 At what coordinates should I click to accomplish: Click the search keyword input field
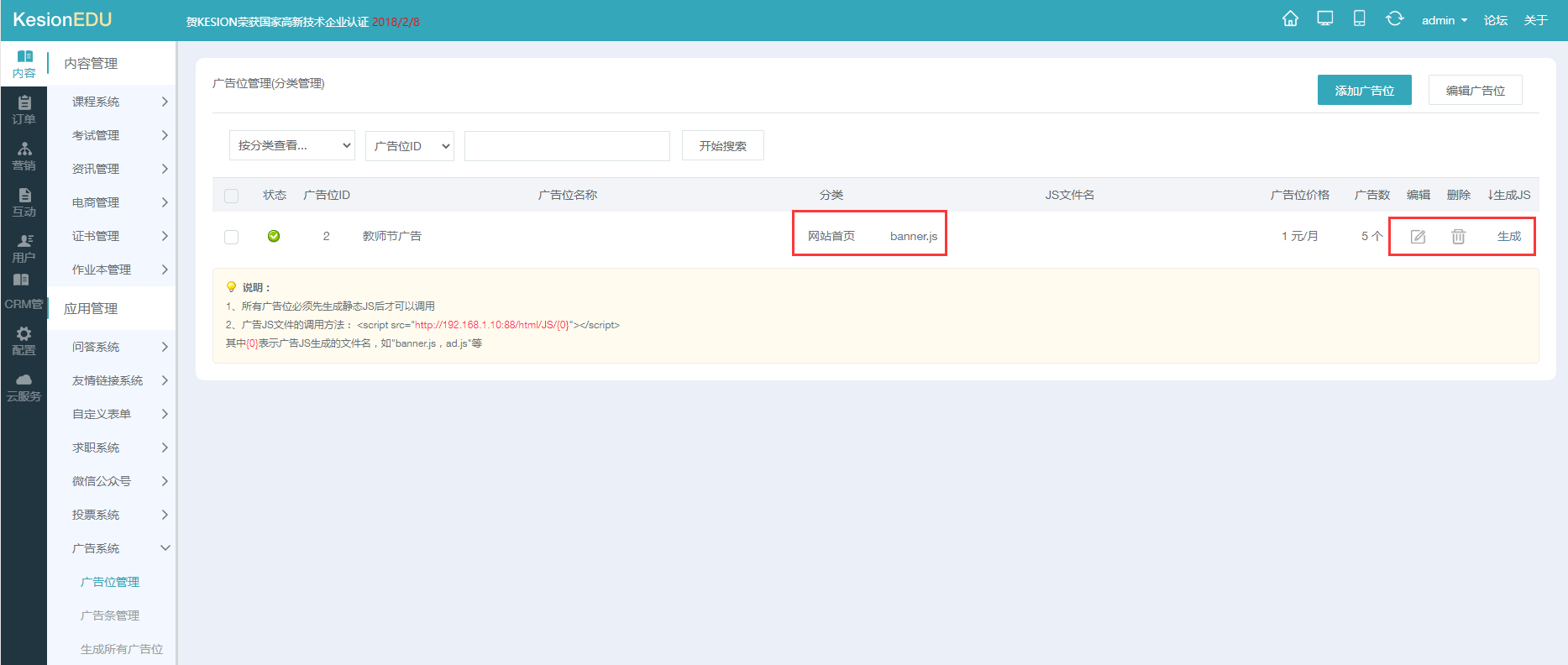[x=567, y=145]
